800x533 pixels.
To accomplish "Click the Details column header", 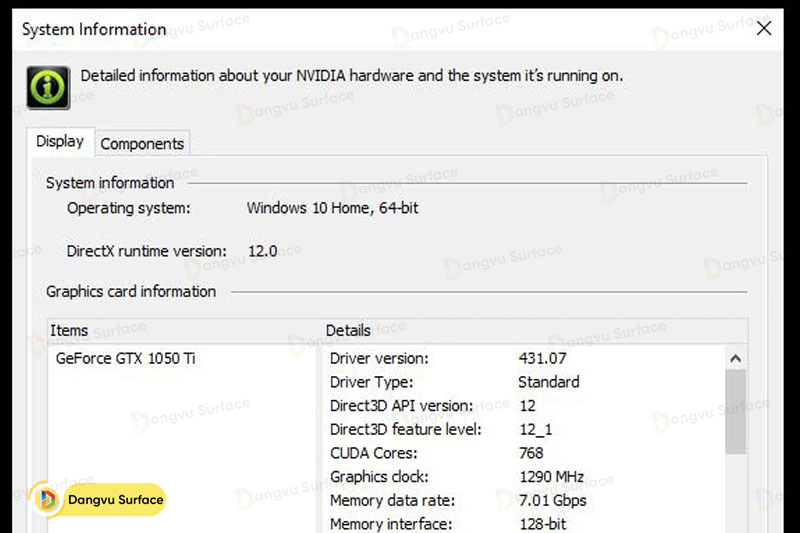I will tap(348, 330).
